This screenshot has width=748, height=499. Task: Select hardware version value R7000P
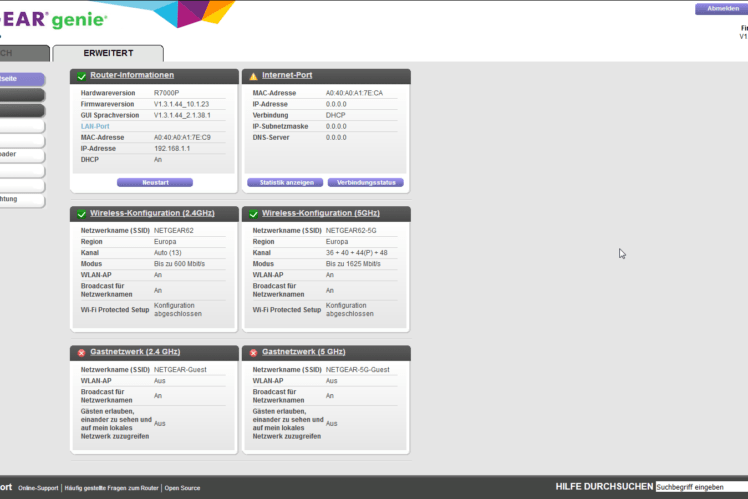coord(166,93)
